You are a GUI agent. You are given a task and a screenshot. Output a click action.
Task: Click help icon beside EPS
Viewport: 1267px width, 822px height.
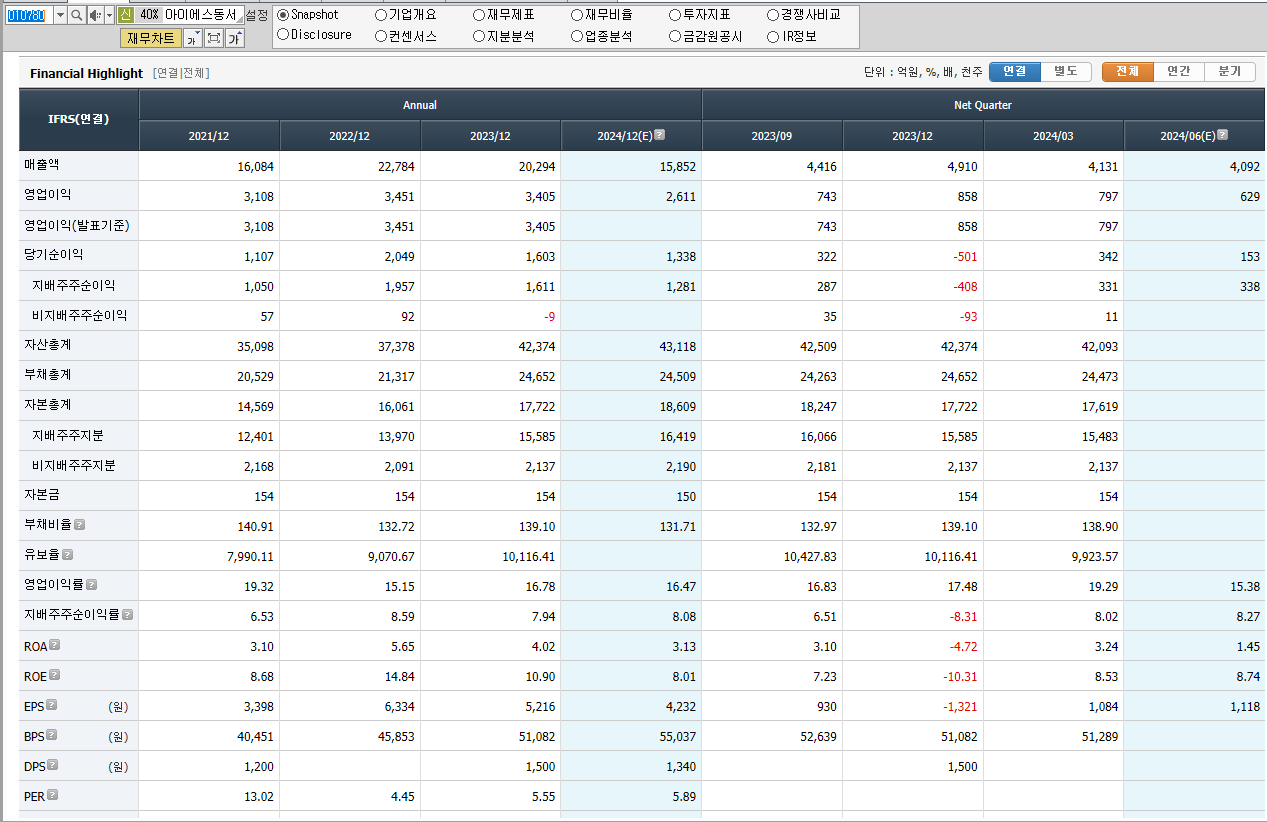pyautogui.click(x=51, y=705)
